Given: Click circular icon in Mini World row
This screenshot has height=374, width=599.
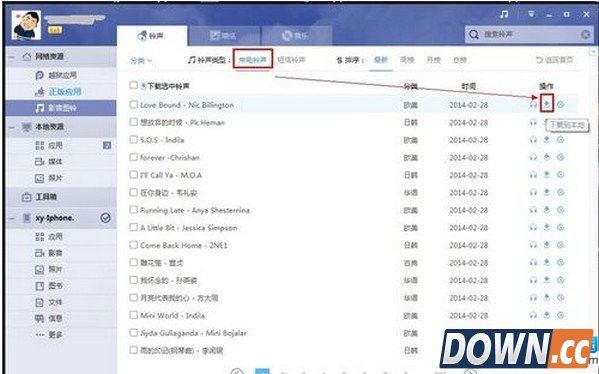Looking at the screenshot, I should pos(560,315).
